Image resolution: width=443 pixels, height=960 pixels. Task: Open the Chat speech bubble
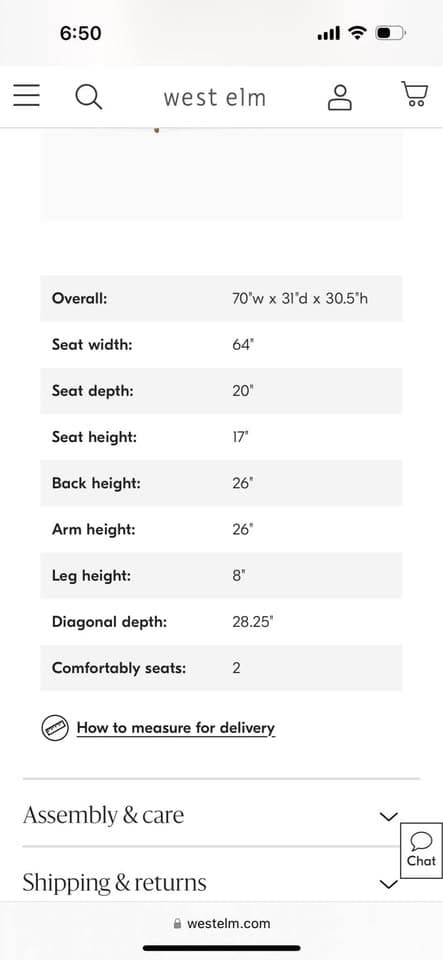tap(421, 850)
